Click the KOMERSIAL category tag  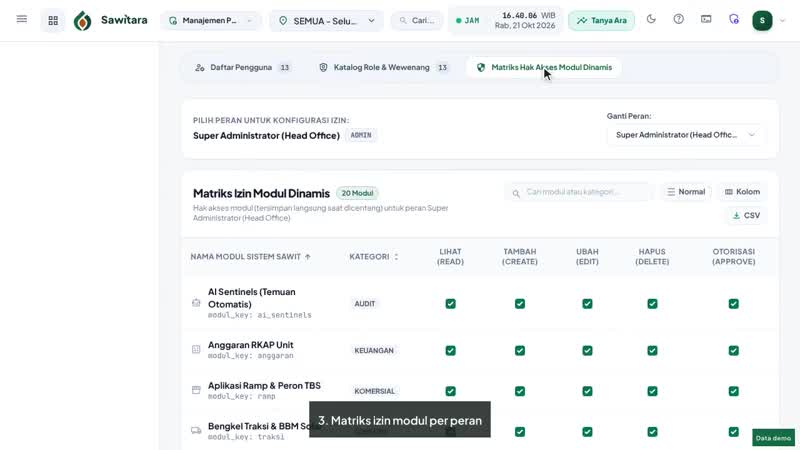(374, 391)
